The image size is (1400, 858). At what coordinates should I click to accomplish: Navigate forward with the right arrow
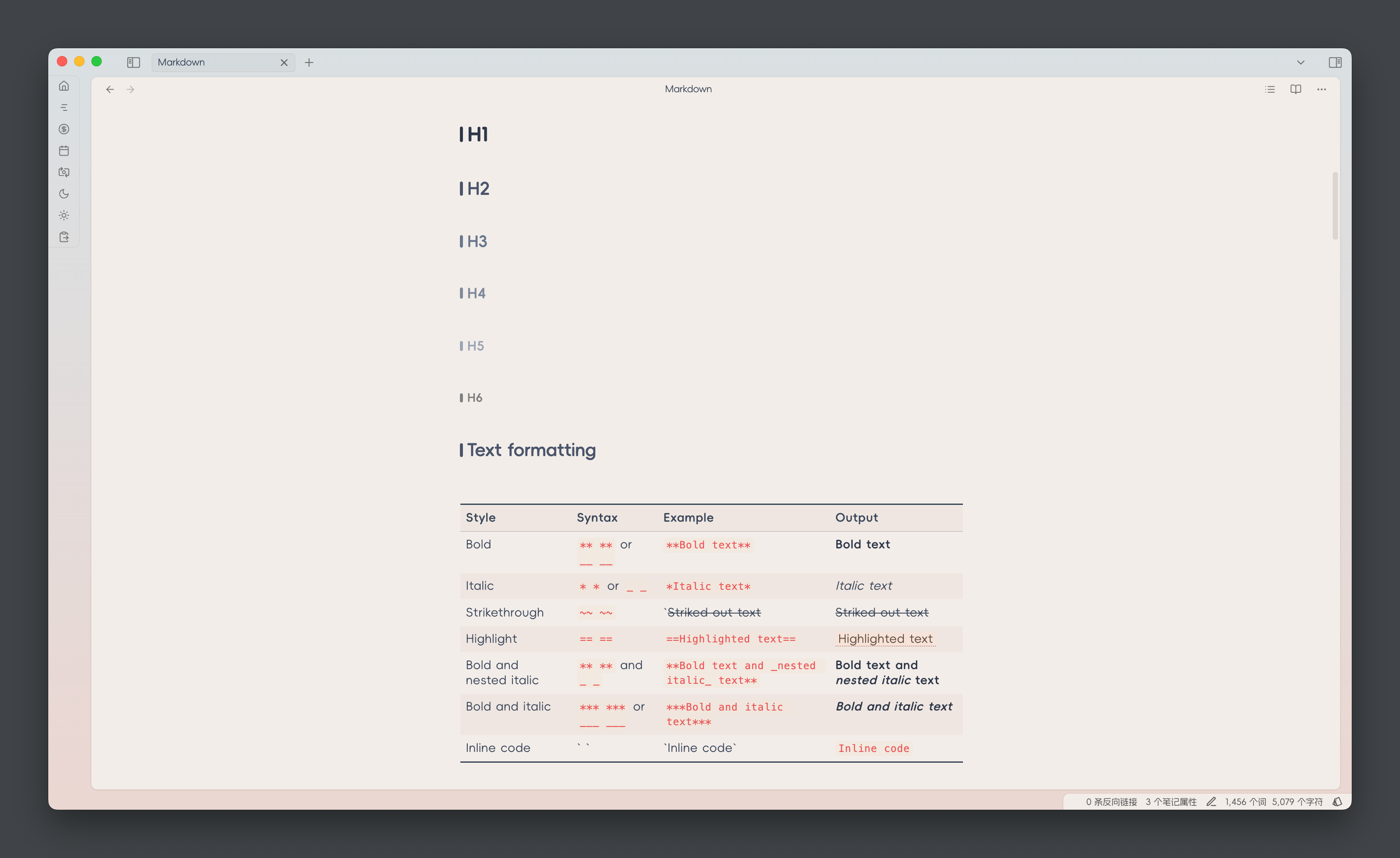point(131,89)
